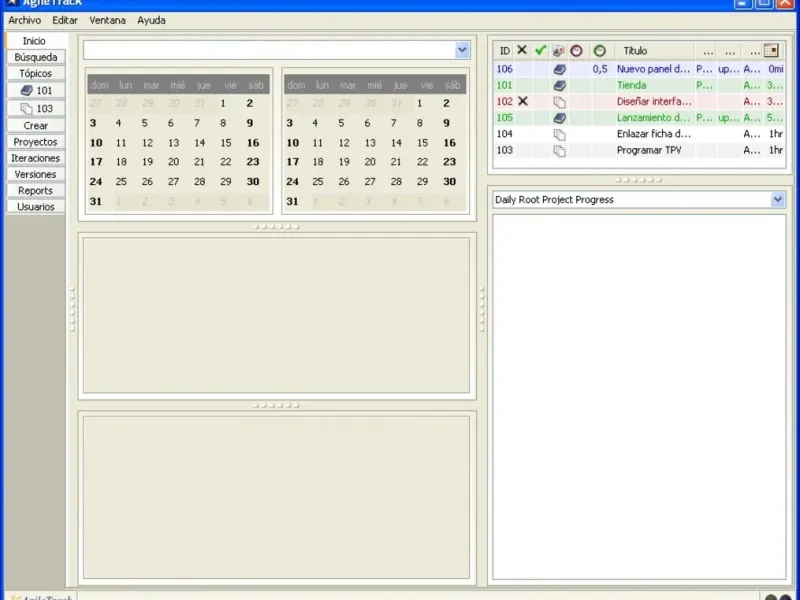Select day 13 in the right calendar
Viewport: 800px width, 600px height.
pos(370,143)
